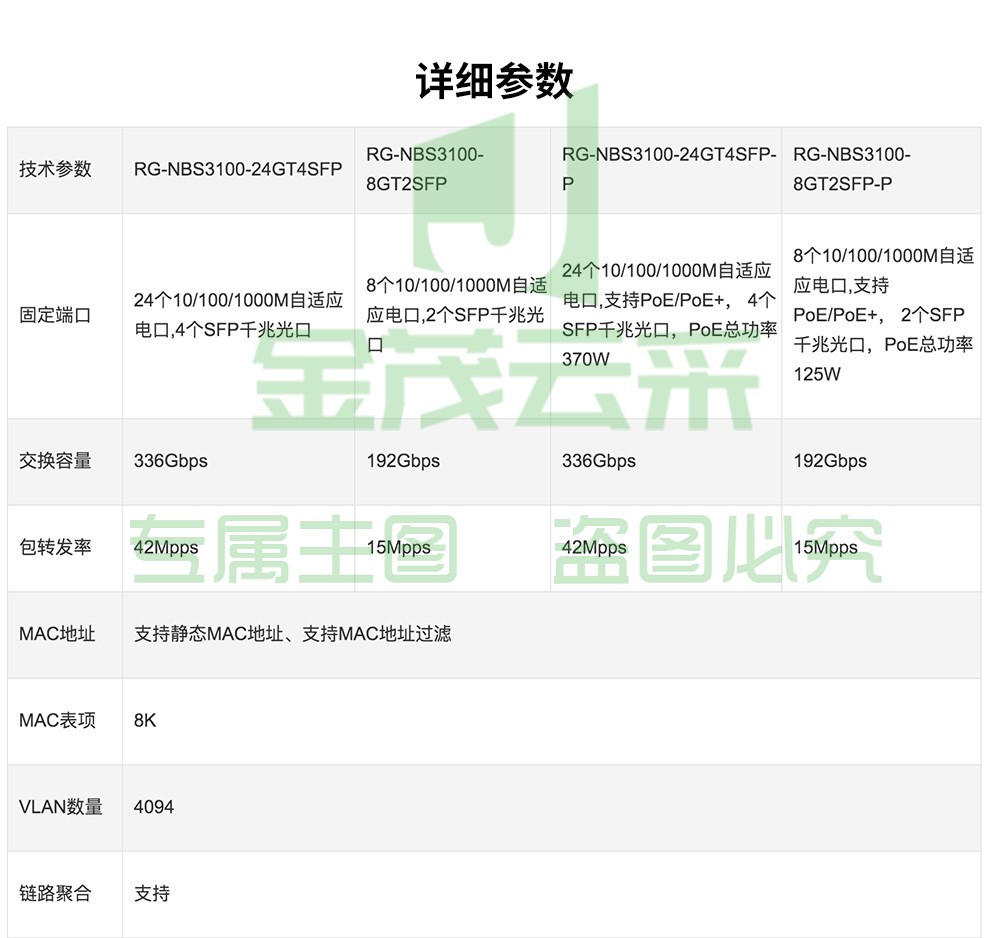Select the MAC表项 row label
990x938 pixels.
pyautogui.click(x=57, y=720)
